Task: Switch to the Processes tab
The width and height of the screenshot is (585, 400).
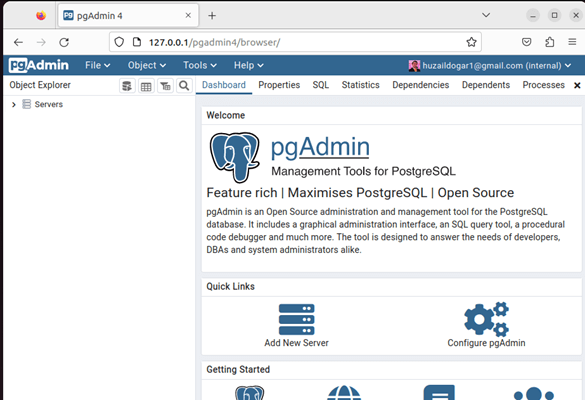Action: 543,85
